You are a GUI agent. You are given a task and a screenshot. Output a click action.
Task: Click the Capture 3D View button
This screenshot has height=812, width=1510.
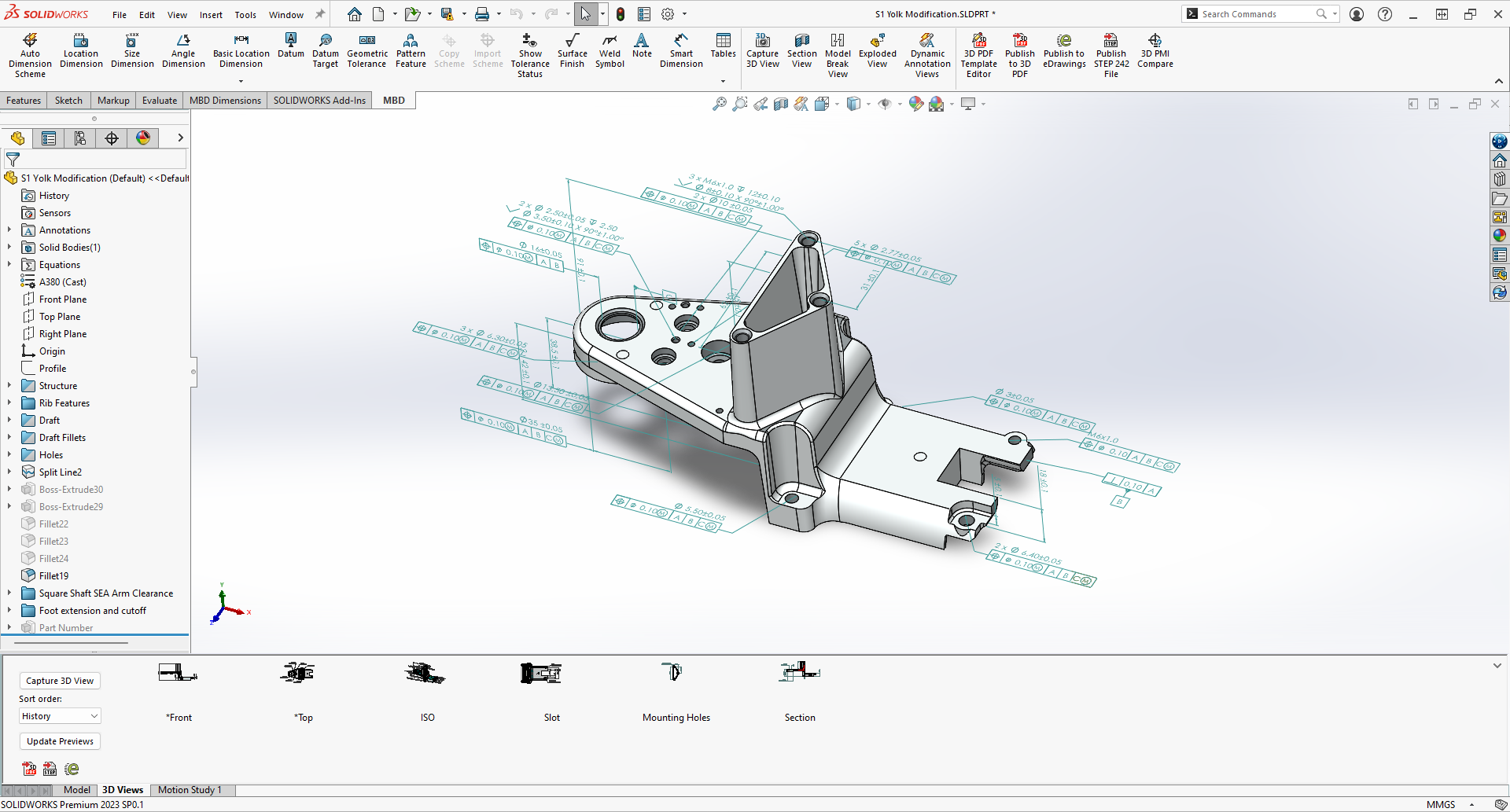click(60, 680)
